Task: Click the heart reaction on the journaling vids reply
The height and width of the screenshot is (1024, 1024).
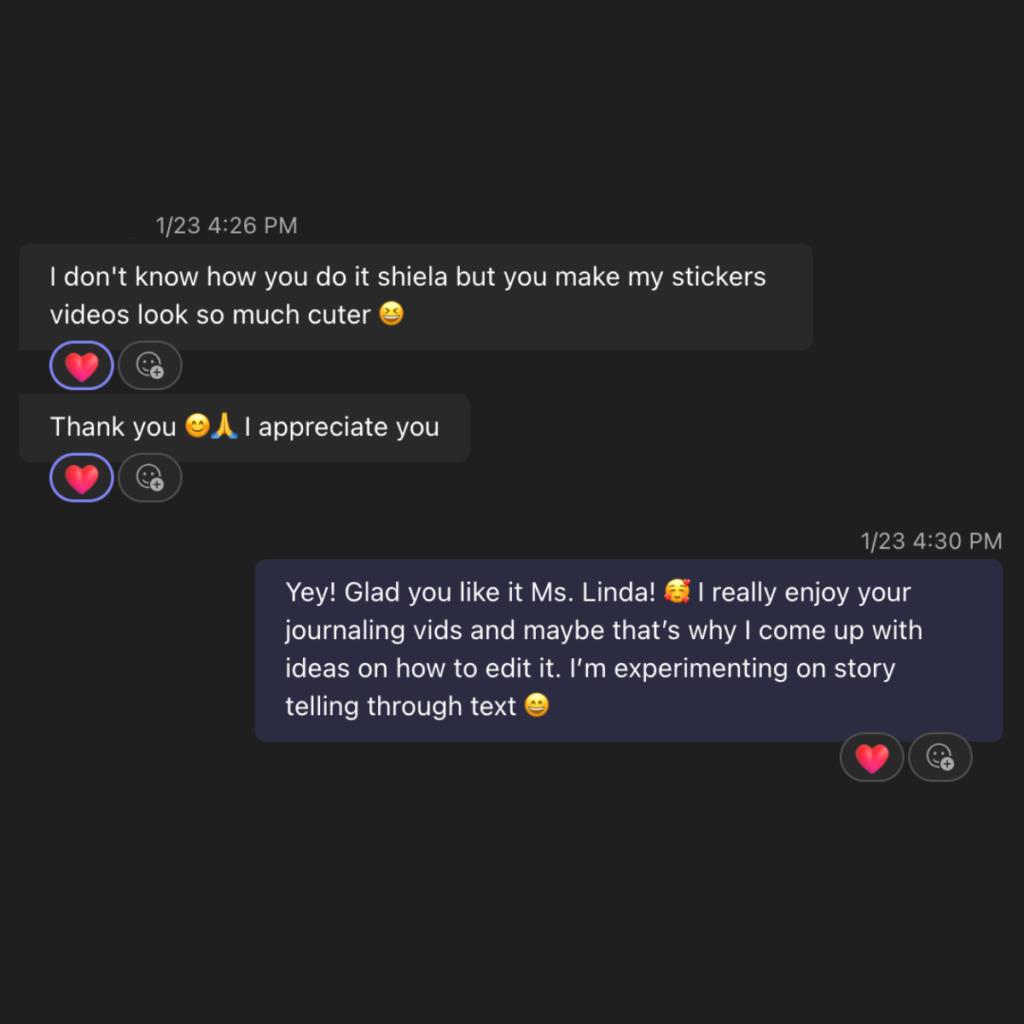Action: coord(871,757)
